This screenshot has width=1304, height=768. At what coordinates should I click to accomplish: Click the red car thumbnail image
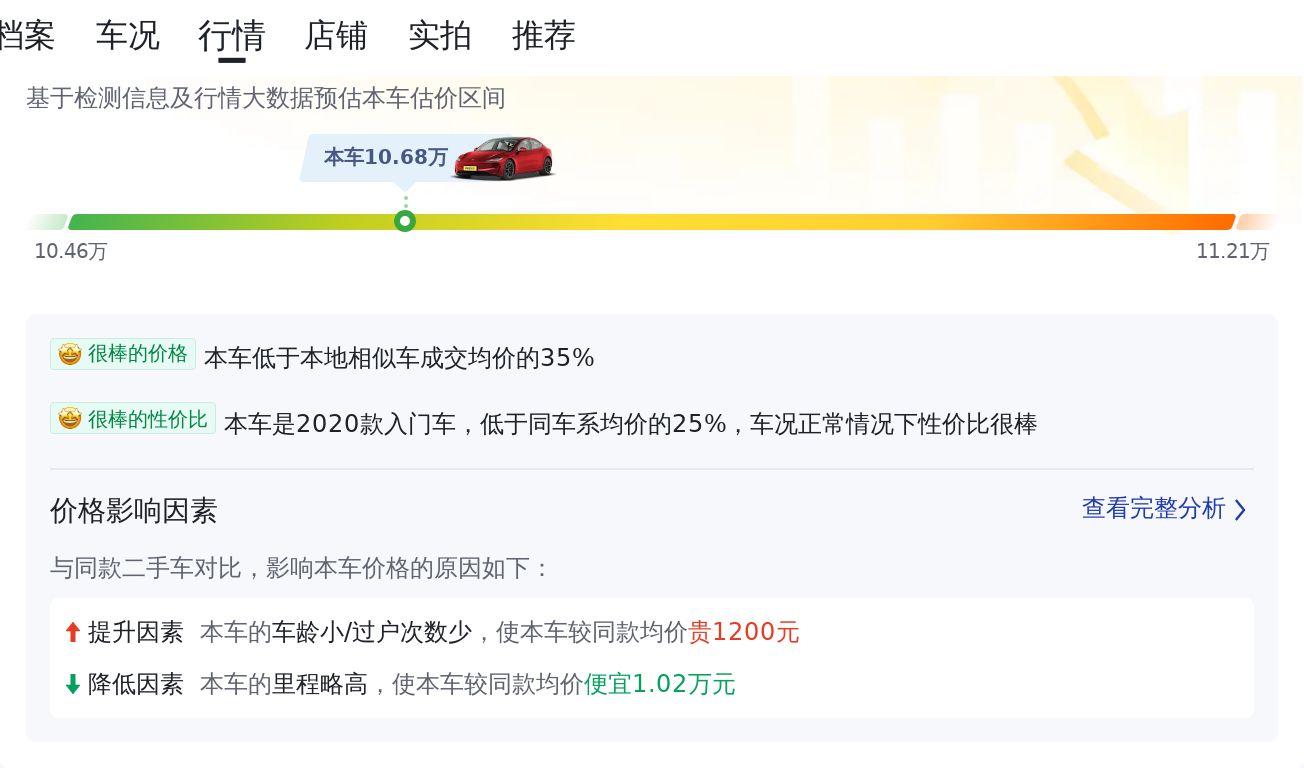pyautogui.click(x=503, y=158)
